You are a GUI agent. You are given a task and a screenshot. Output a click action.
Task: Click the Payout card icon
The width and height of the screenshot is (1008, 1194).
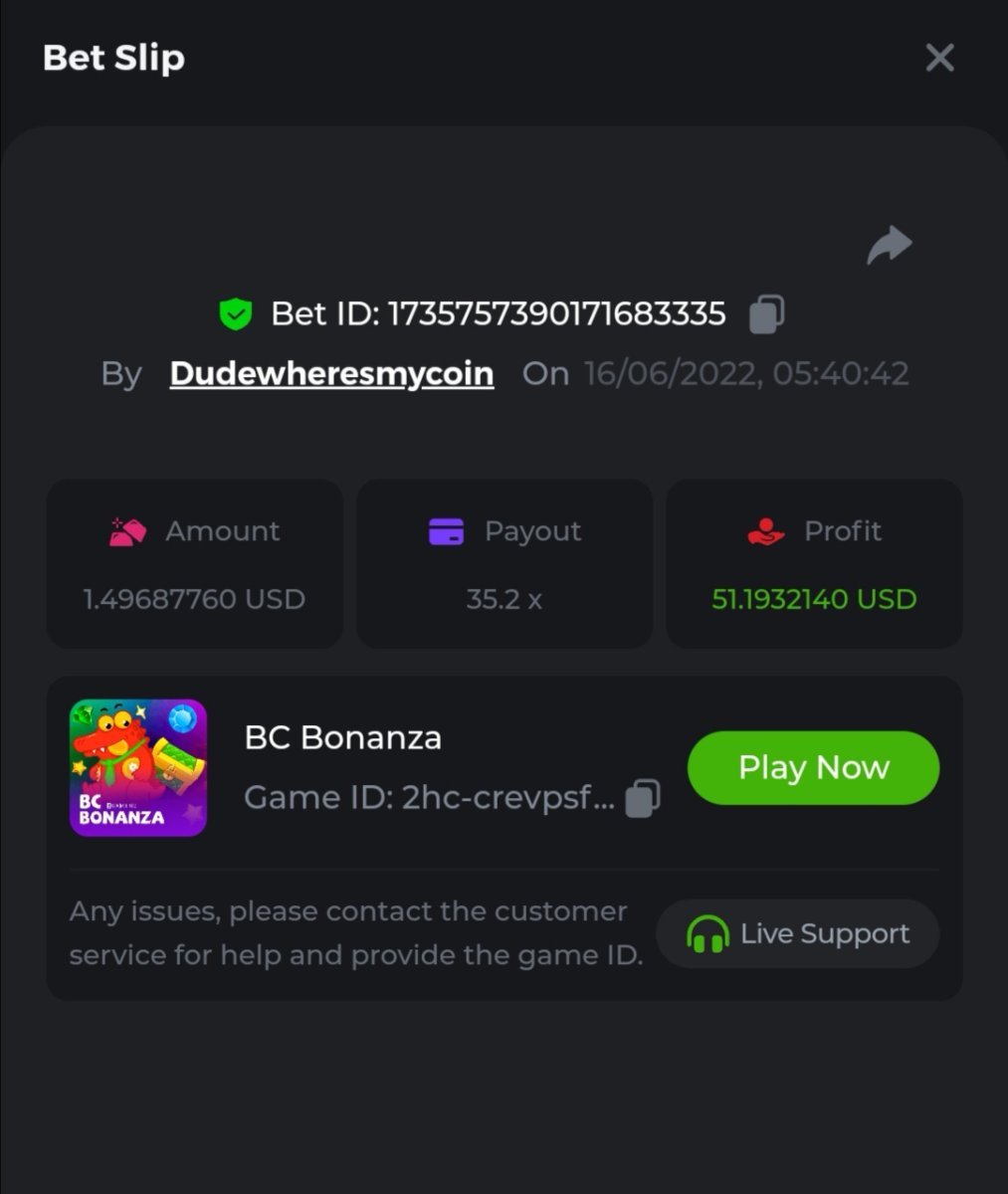pyautogui.click(x=447, y=531)
